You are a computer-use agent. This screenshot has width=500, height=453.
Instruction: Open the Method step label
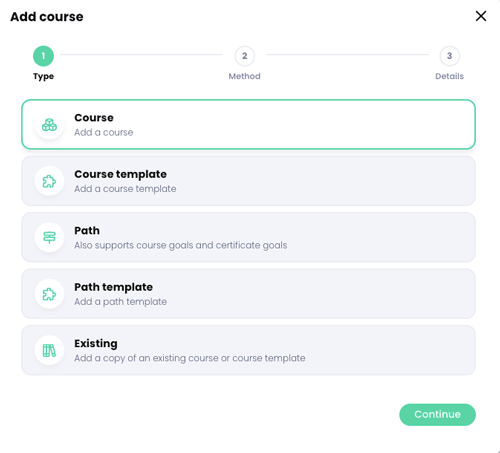[x=244, y=76]
